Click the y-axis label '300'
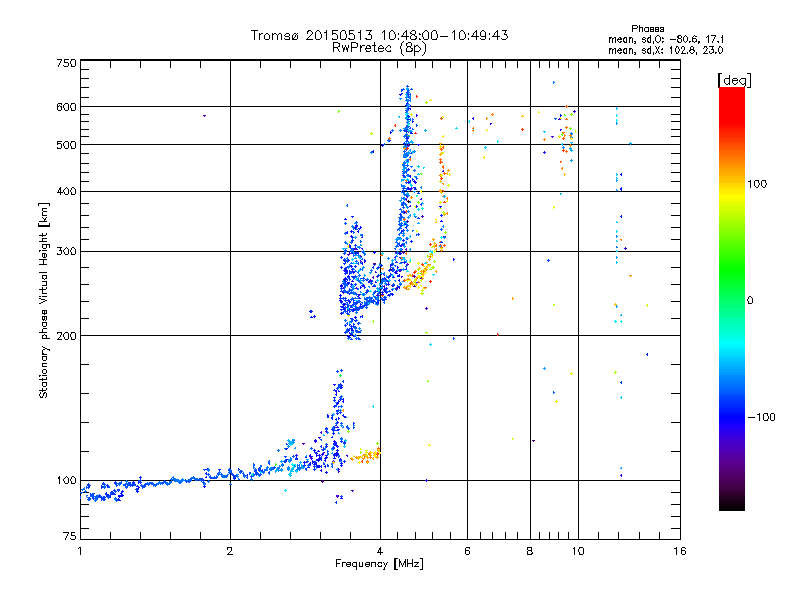The width and height of the screenshot is (800, 600). 66,252
